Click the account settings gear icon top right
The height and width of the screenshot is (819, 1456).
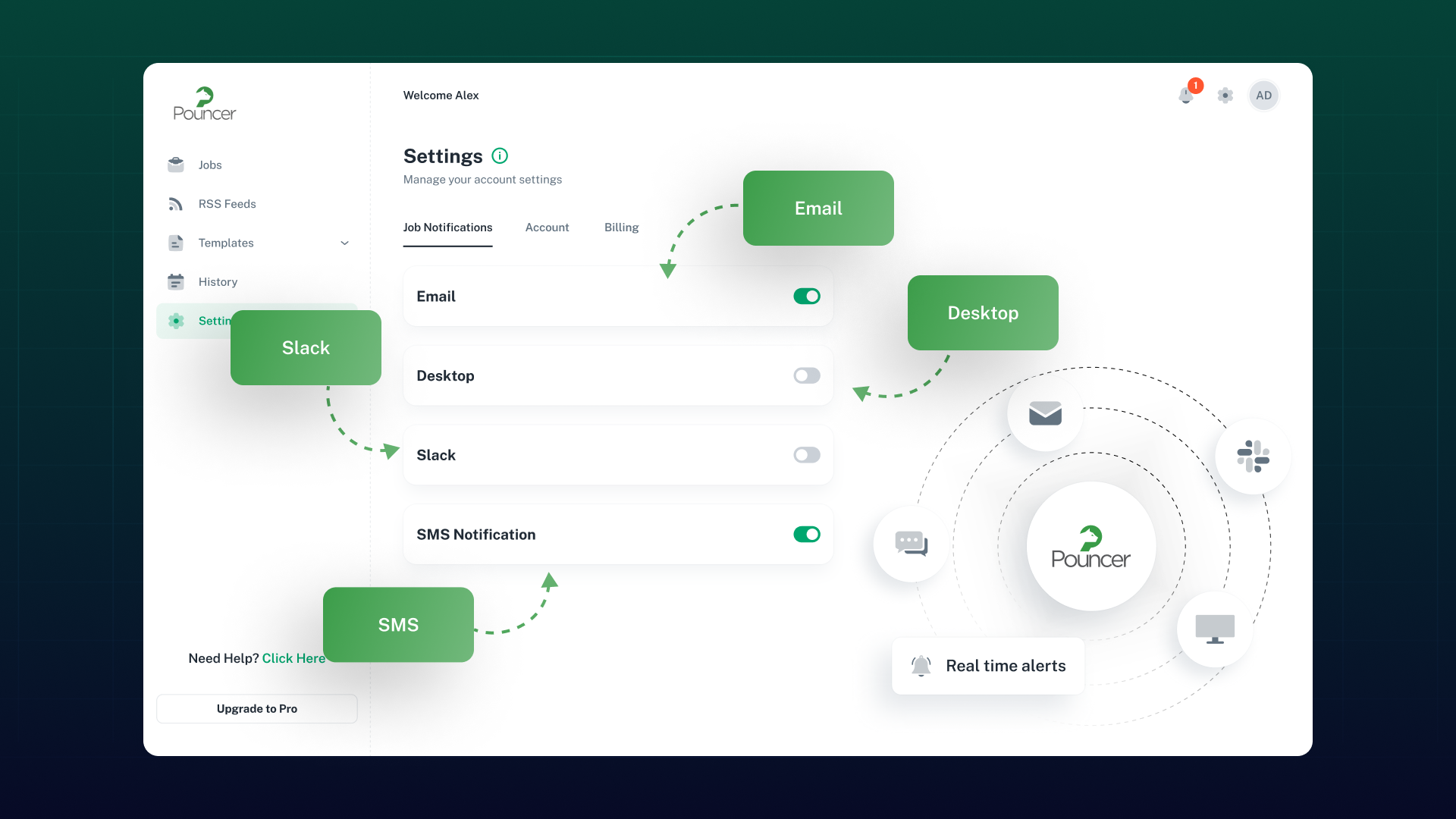[x=1225, y=95]
